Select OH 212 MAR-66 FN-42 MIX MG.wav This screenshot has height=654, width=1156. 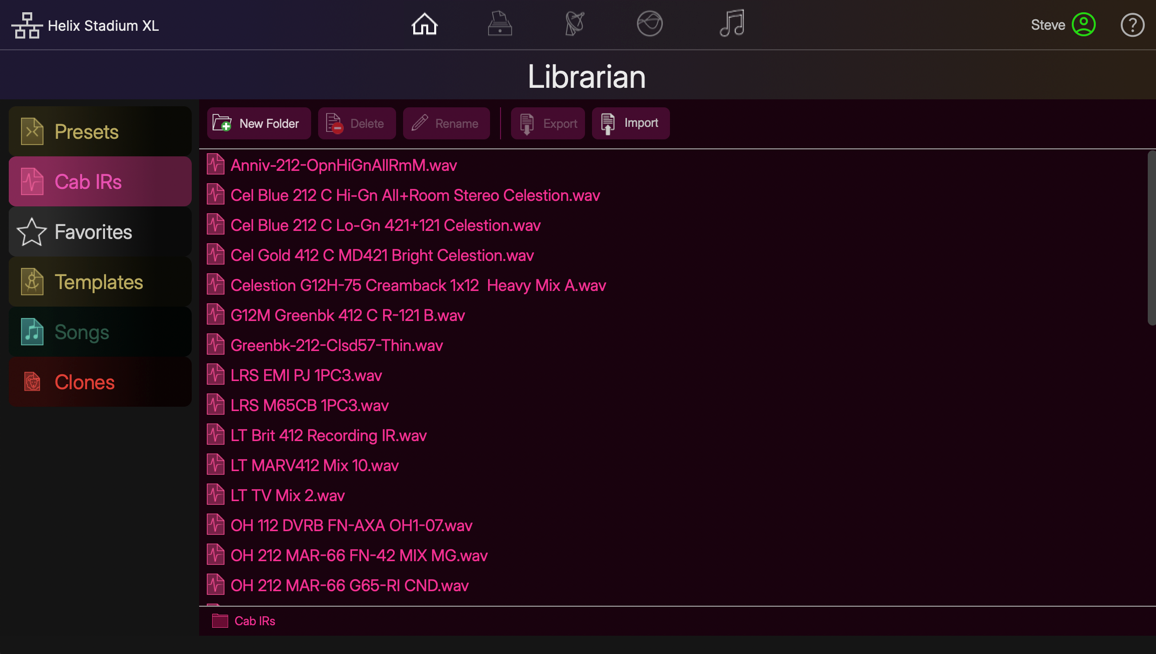point(359,555)
